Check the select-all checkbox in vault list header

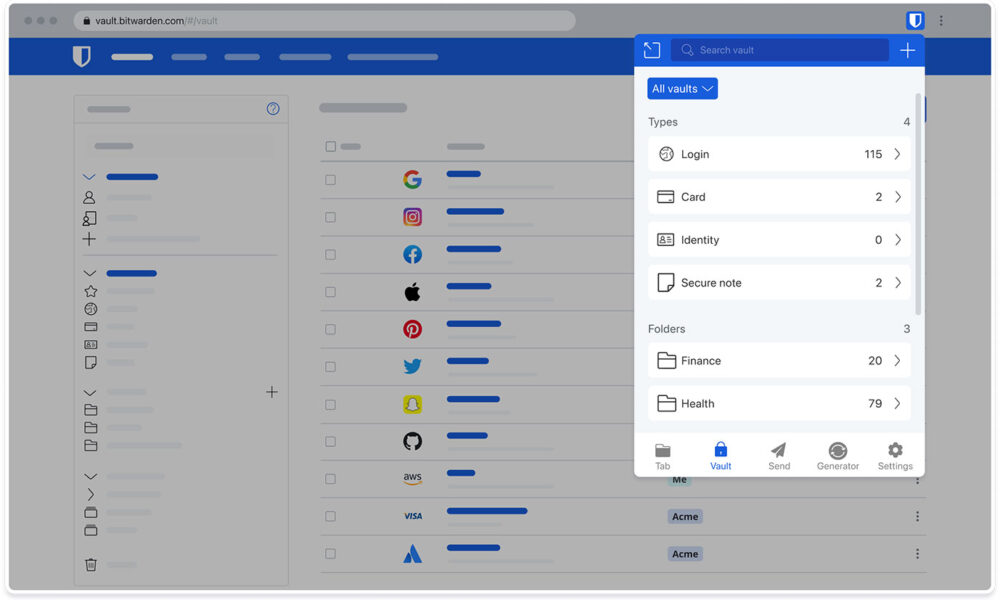point(330,147)
